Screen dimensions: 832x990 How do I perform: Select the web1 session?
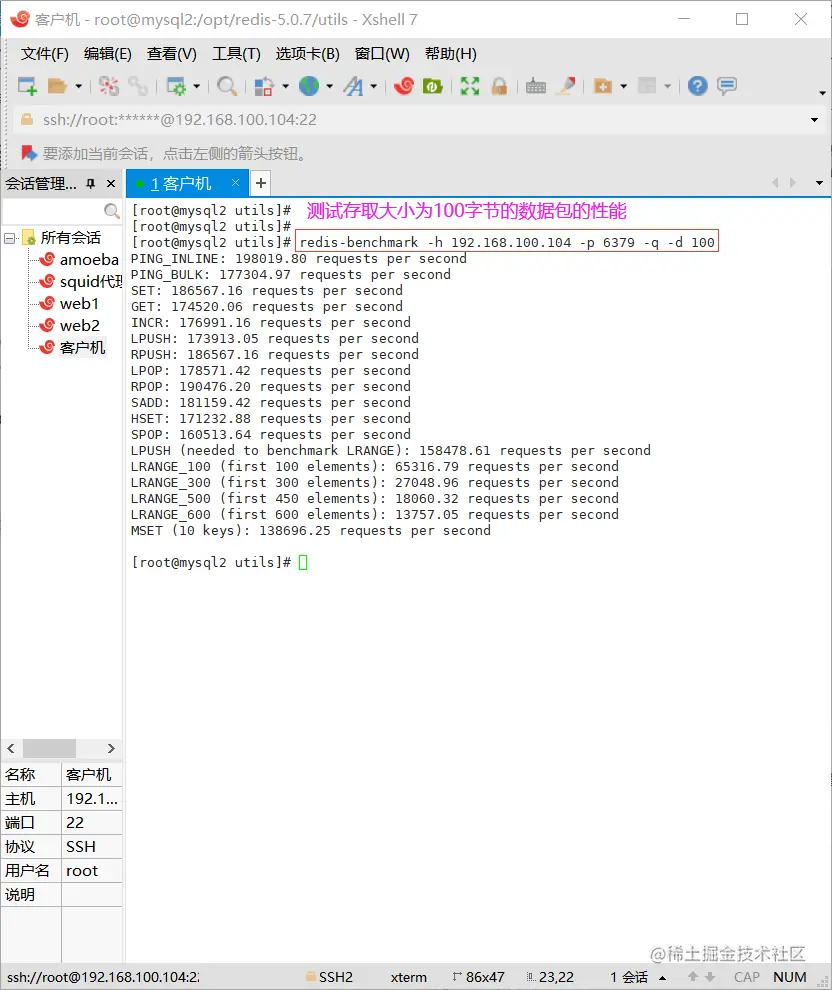[x=79, y=304]
